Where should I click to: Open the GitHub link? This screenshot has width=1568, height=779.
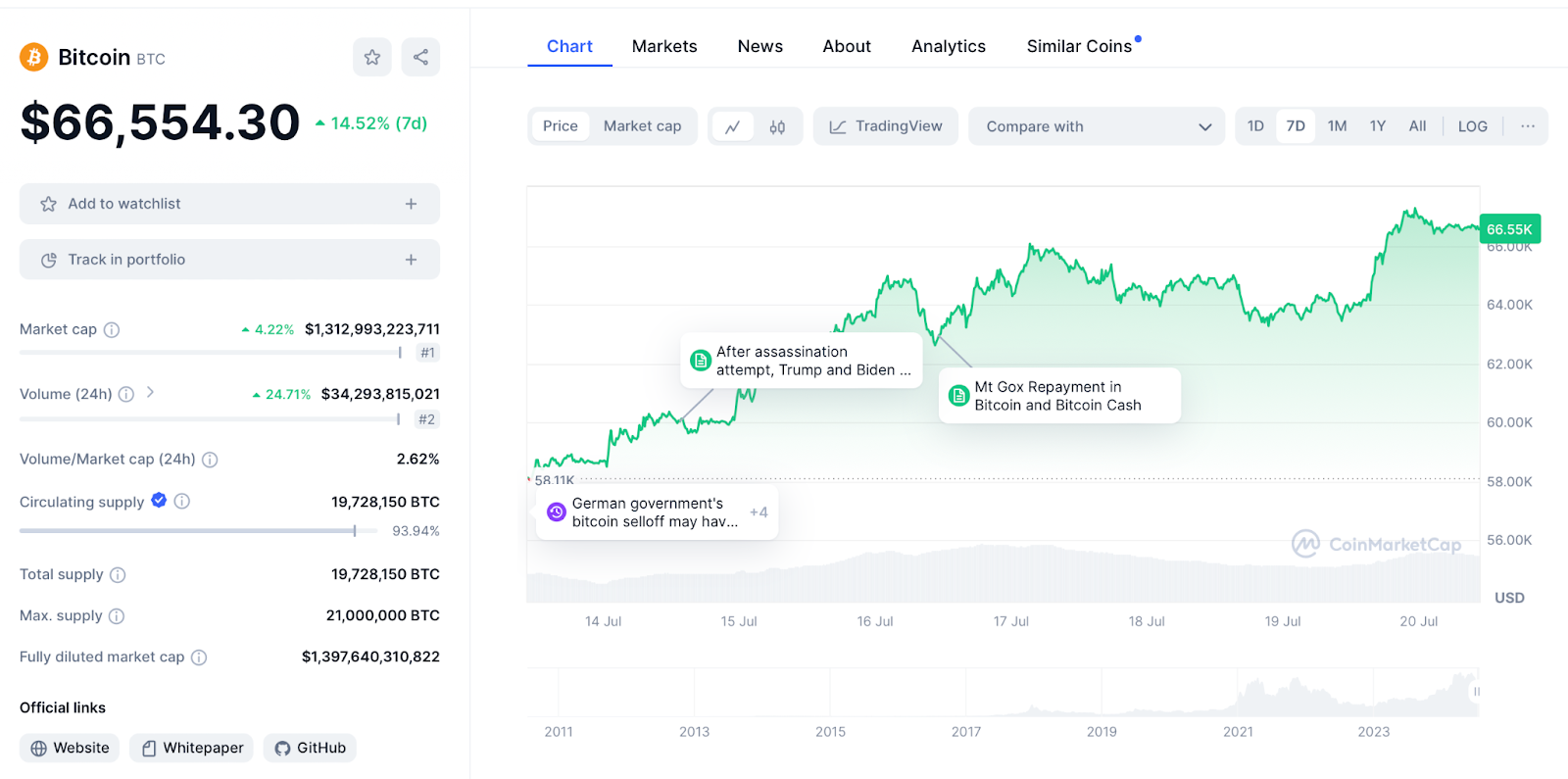coord(310,748)
